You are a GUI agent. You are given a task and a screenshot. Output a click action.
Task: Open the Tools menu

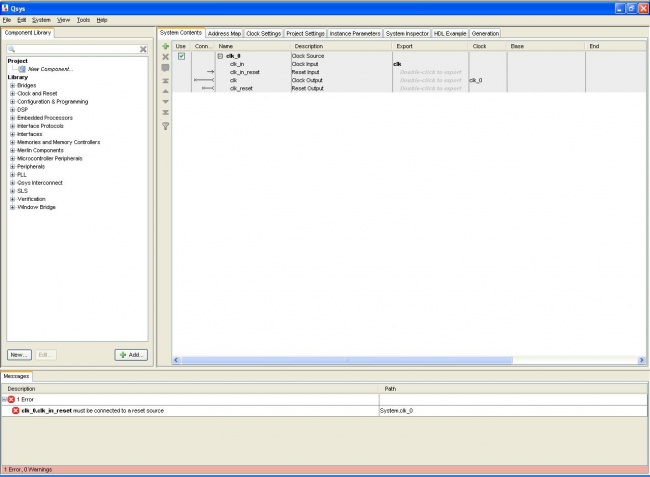(83, 20)
